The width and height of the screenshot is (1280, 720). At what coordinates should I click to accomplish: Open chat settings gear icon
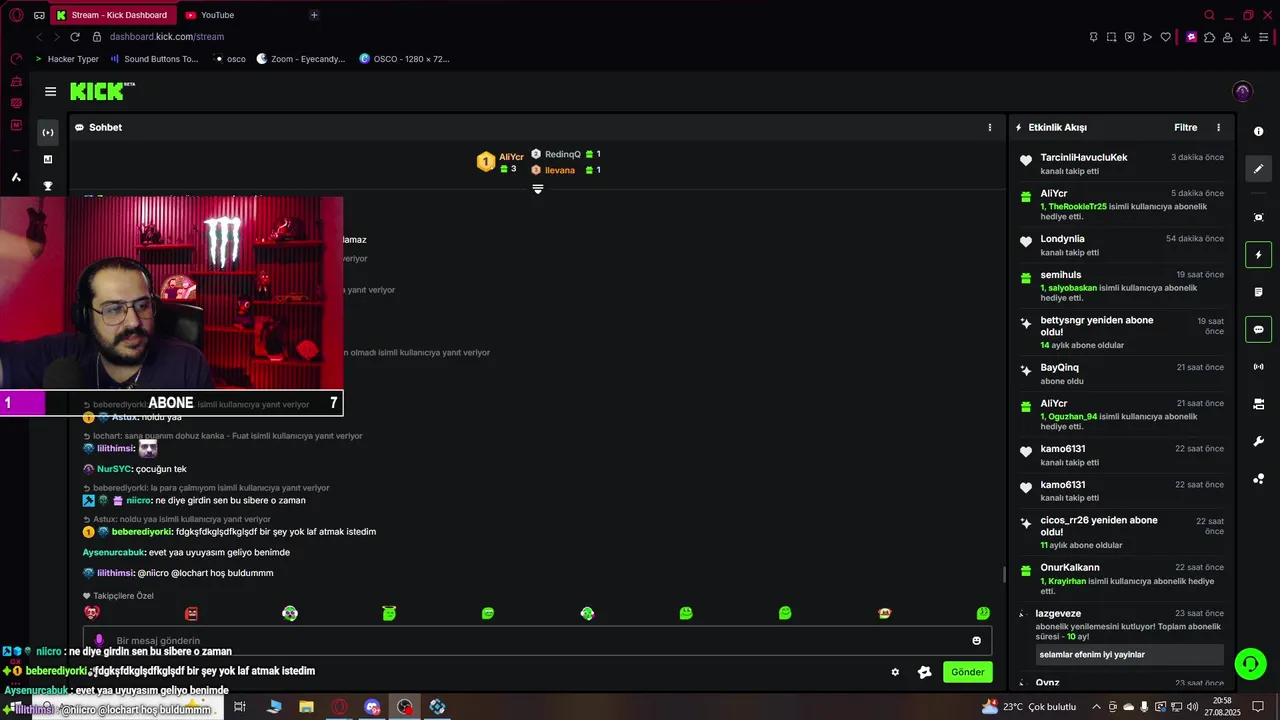895,672
